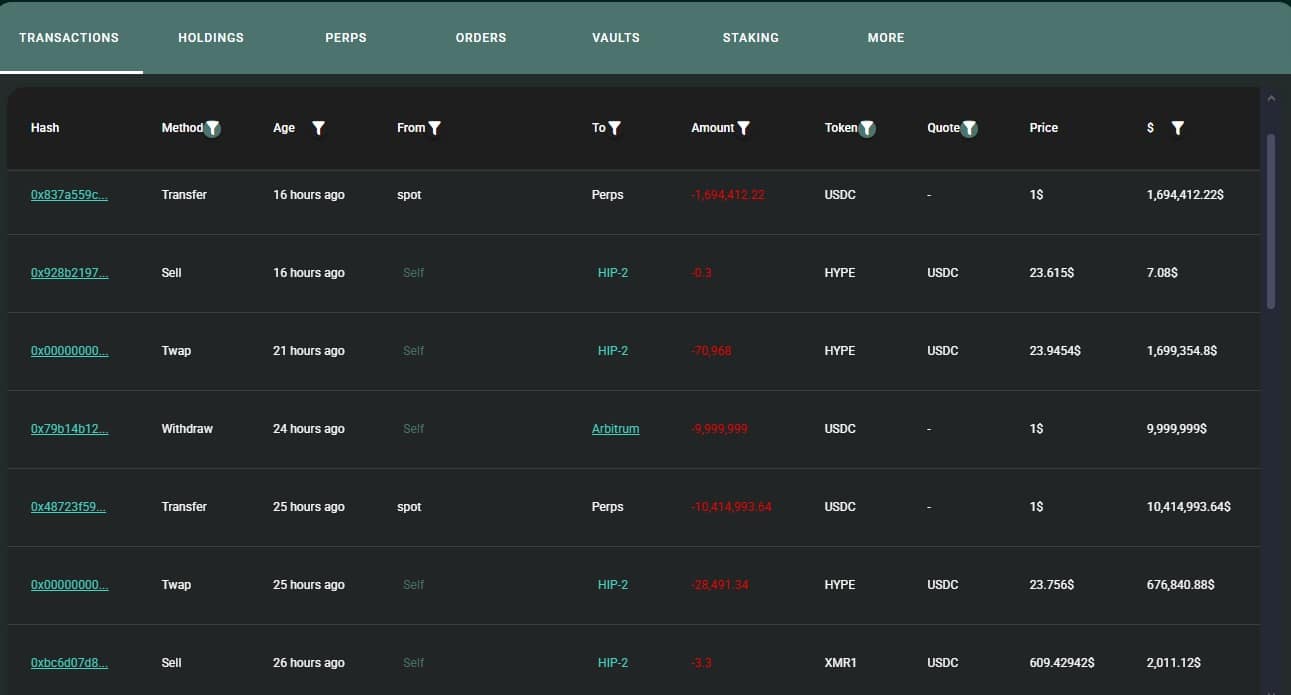Open the withdraw transaction hash 0x79b14b12
1291x695 pixels.
pyautogui.click(x=68, y=428)
